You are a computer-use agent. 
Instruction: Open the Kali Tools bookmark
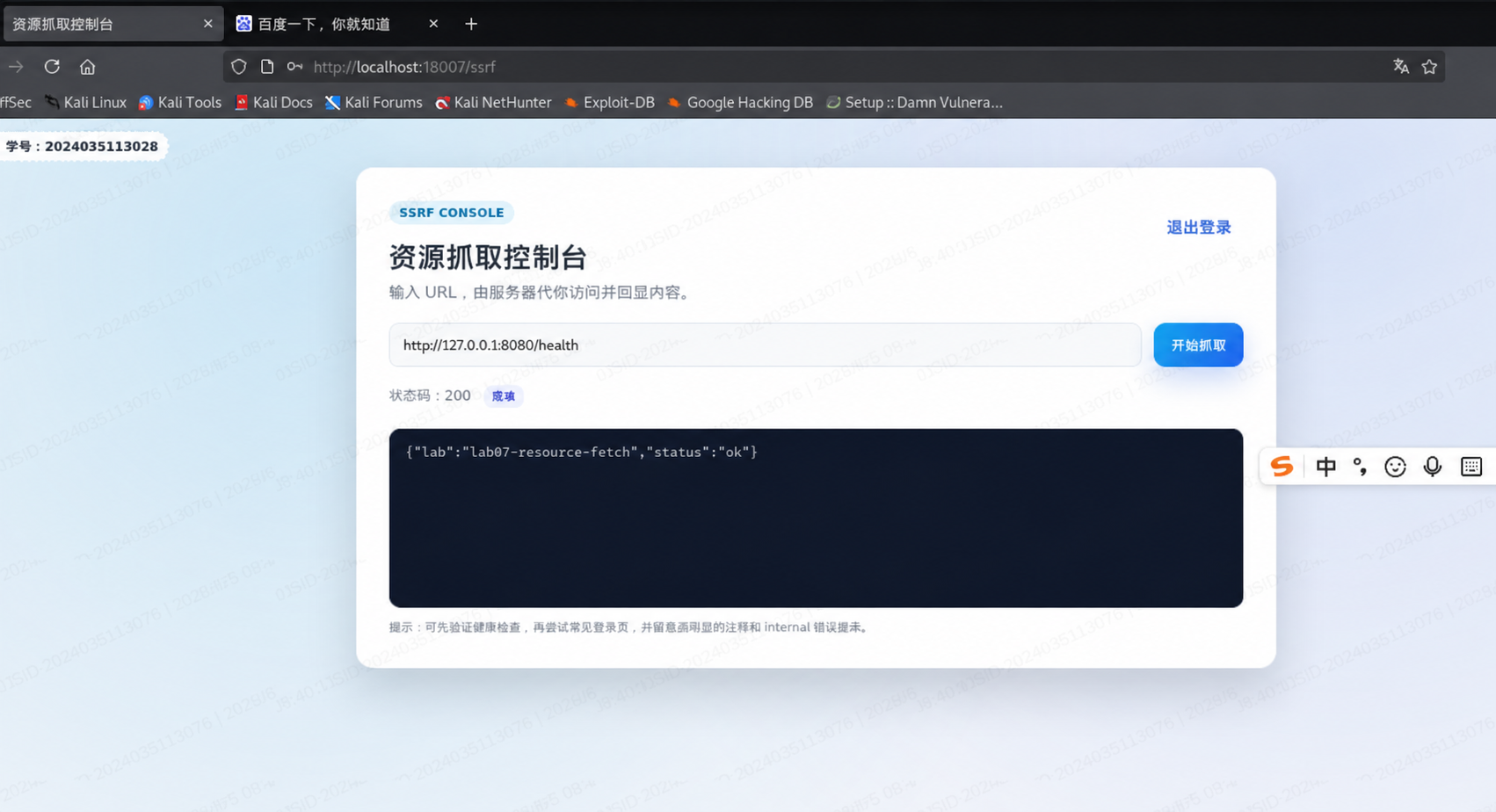180,103
